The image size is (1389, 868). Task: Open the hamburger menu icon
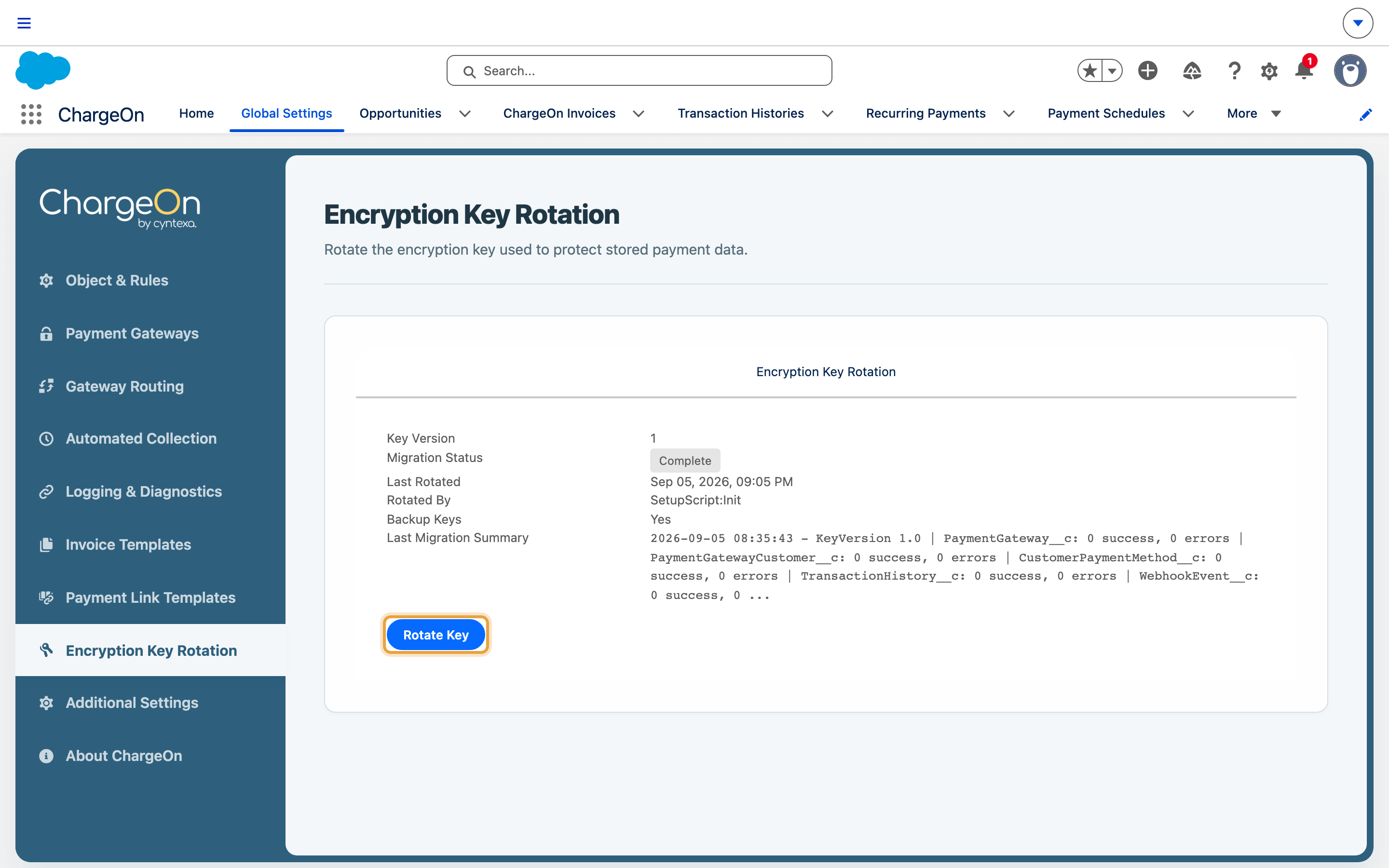pos(24,23)
